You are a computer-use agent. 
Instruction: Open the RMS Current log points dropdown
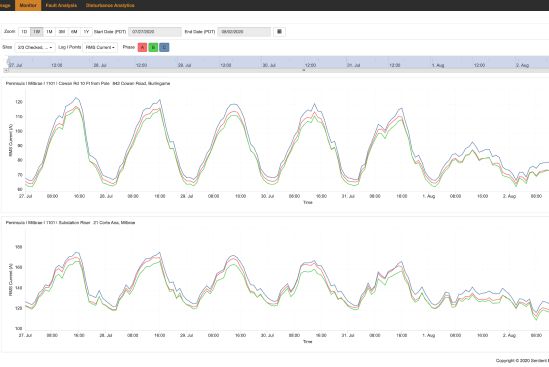[x=100, y=47]
